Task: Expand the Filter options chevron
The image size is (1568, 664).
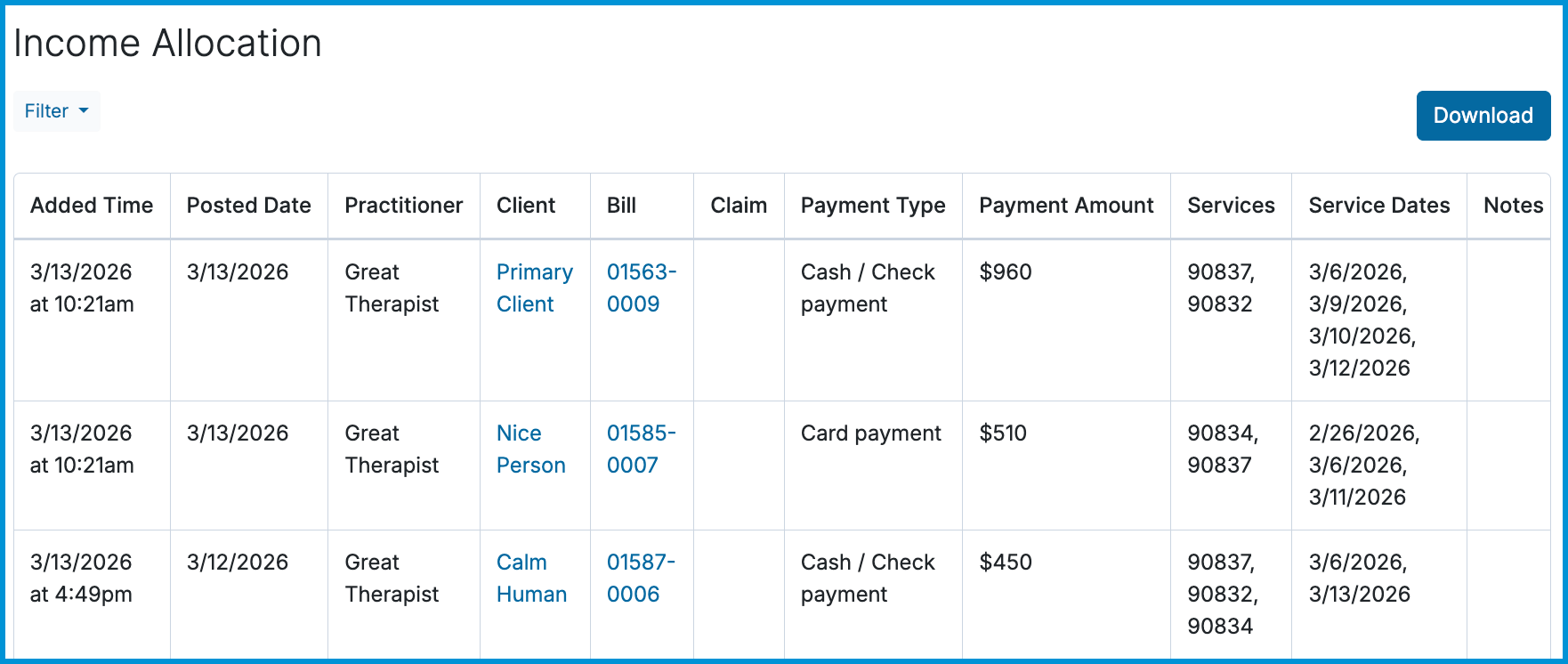Action: tap(84, 111)
